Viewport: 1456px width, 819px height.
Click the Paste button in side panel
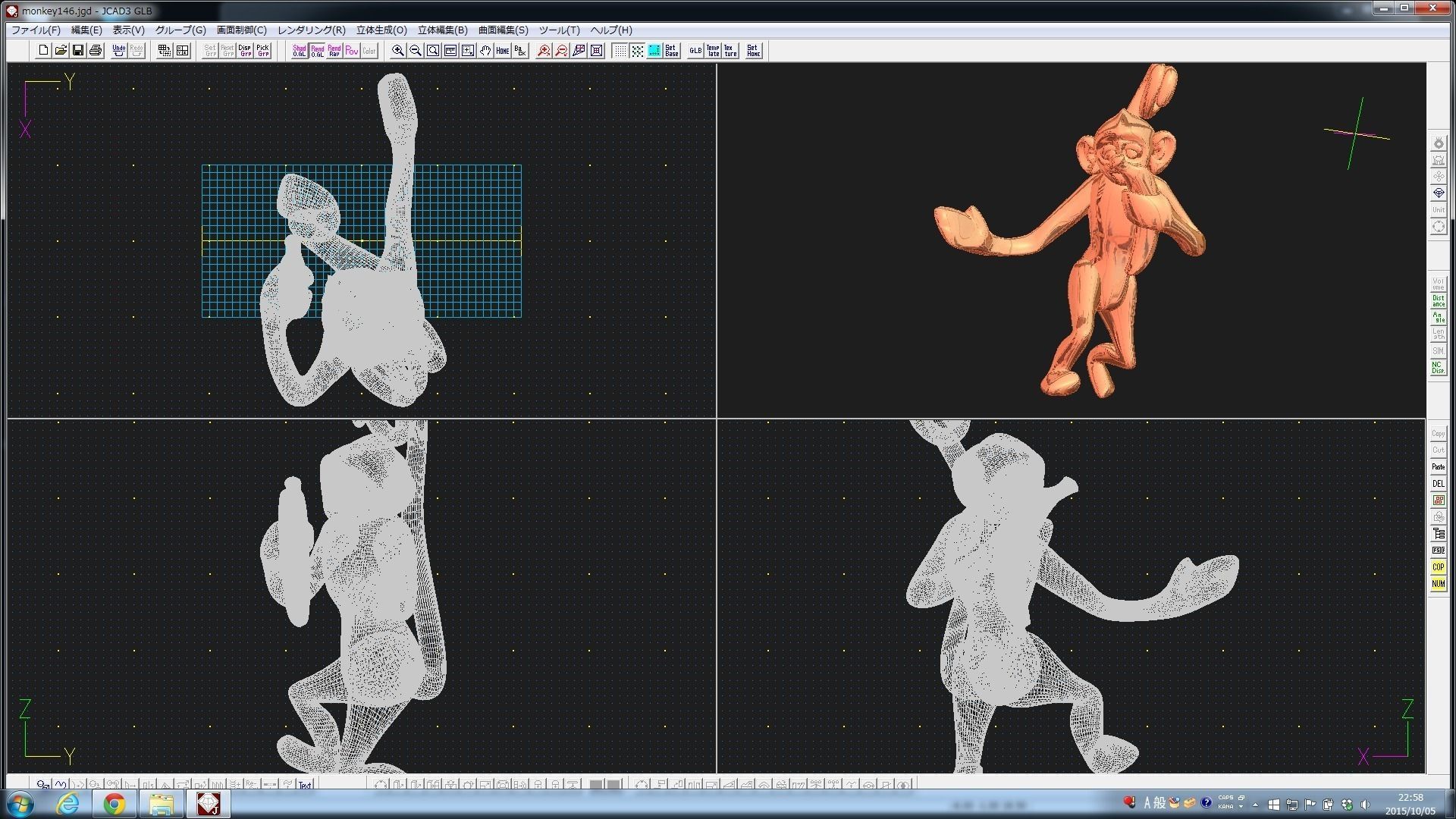pyautogui.click(x=1438, y=467)
